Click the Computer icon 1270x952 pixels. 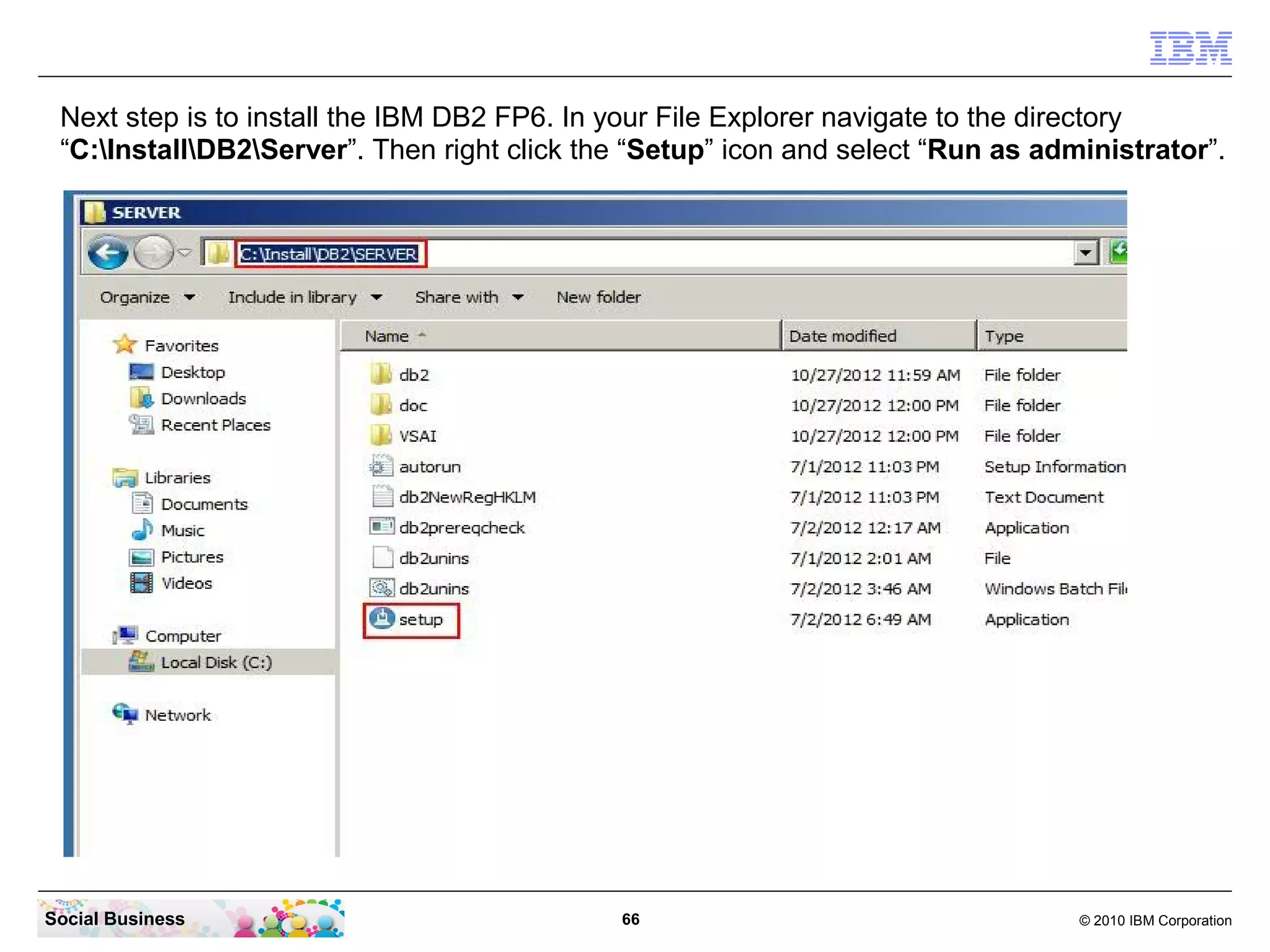point(125,635)
